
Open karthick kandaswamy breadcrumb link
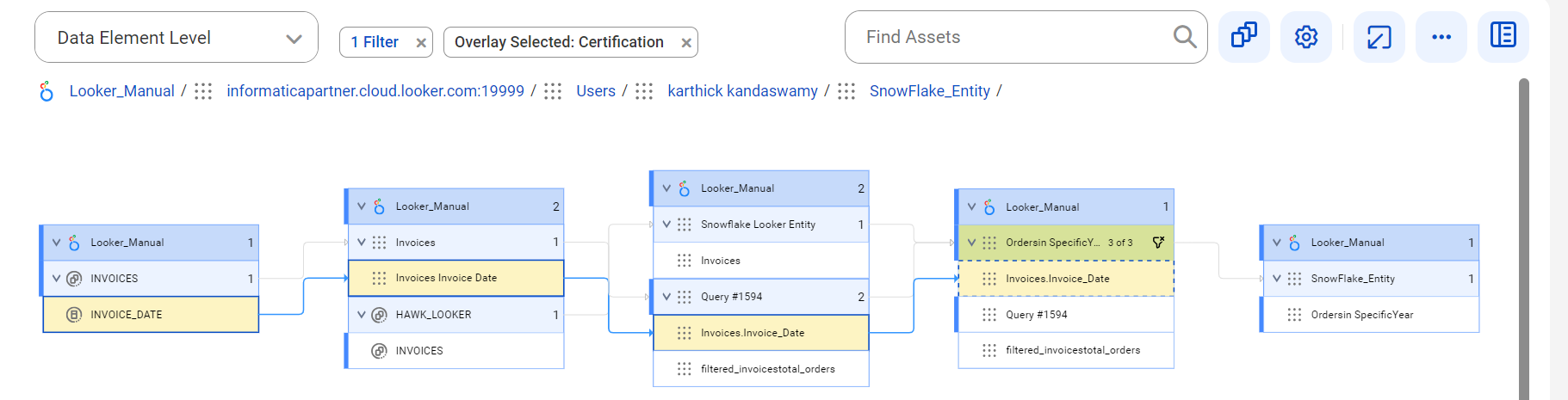pos(742,91)
